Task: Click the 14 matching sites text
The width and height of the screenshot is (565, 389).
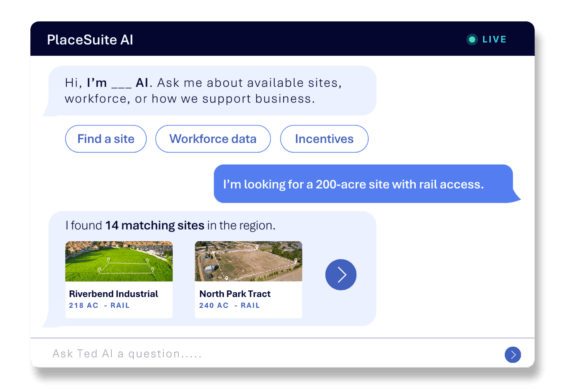Action: (155, 225)
